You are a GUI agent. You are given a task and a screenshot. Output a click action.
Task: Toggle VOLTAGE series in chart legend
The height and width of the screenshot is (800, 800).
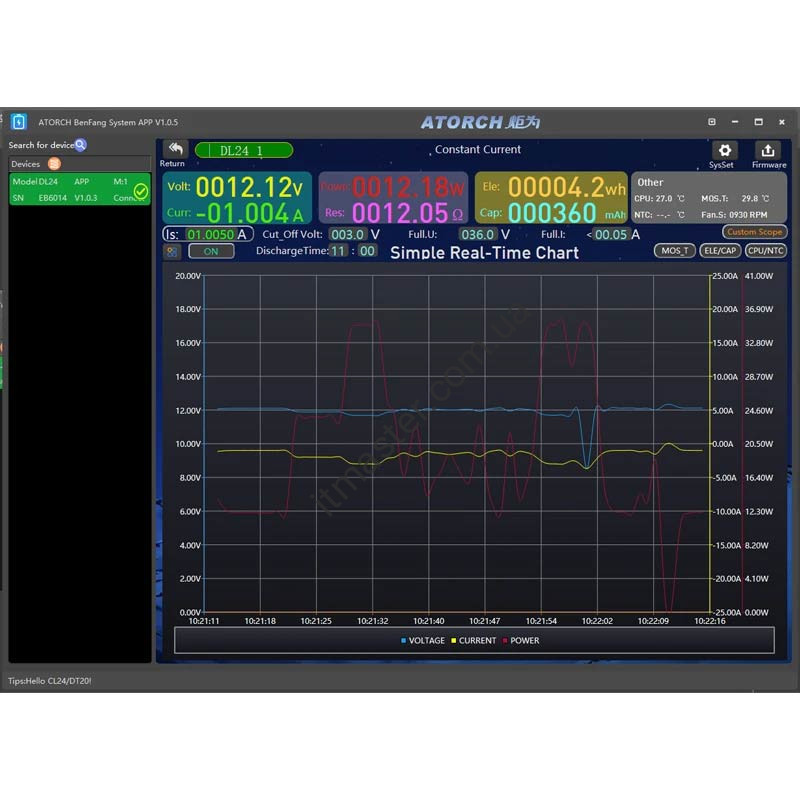point(422,641)
